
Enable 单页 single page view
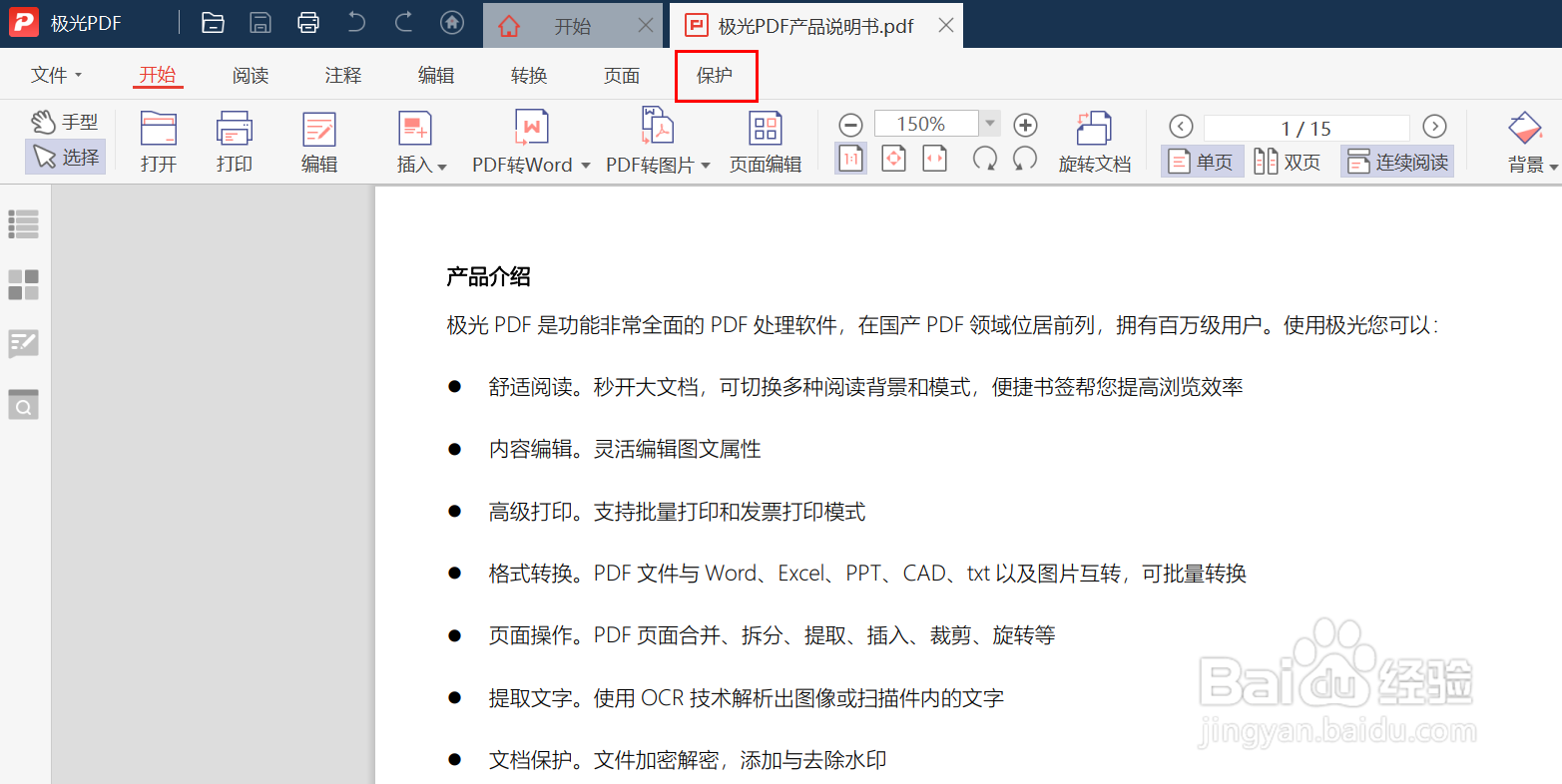coord(1202,162)
